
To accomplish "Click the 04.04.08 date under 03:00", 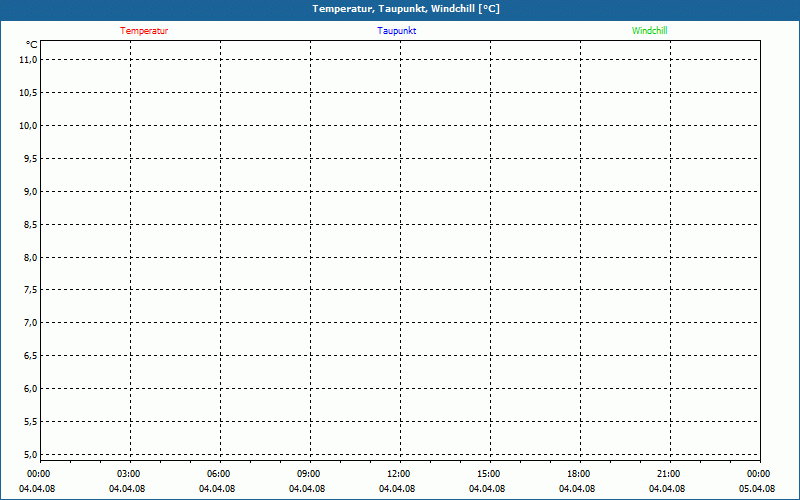I will 127,489.
